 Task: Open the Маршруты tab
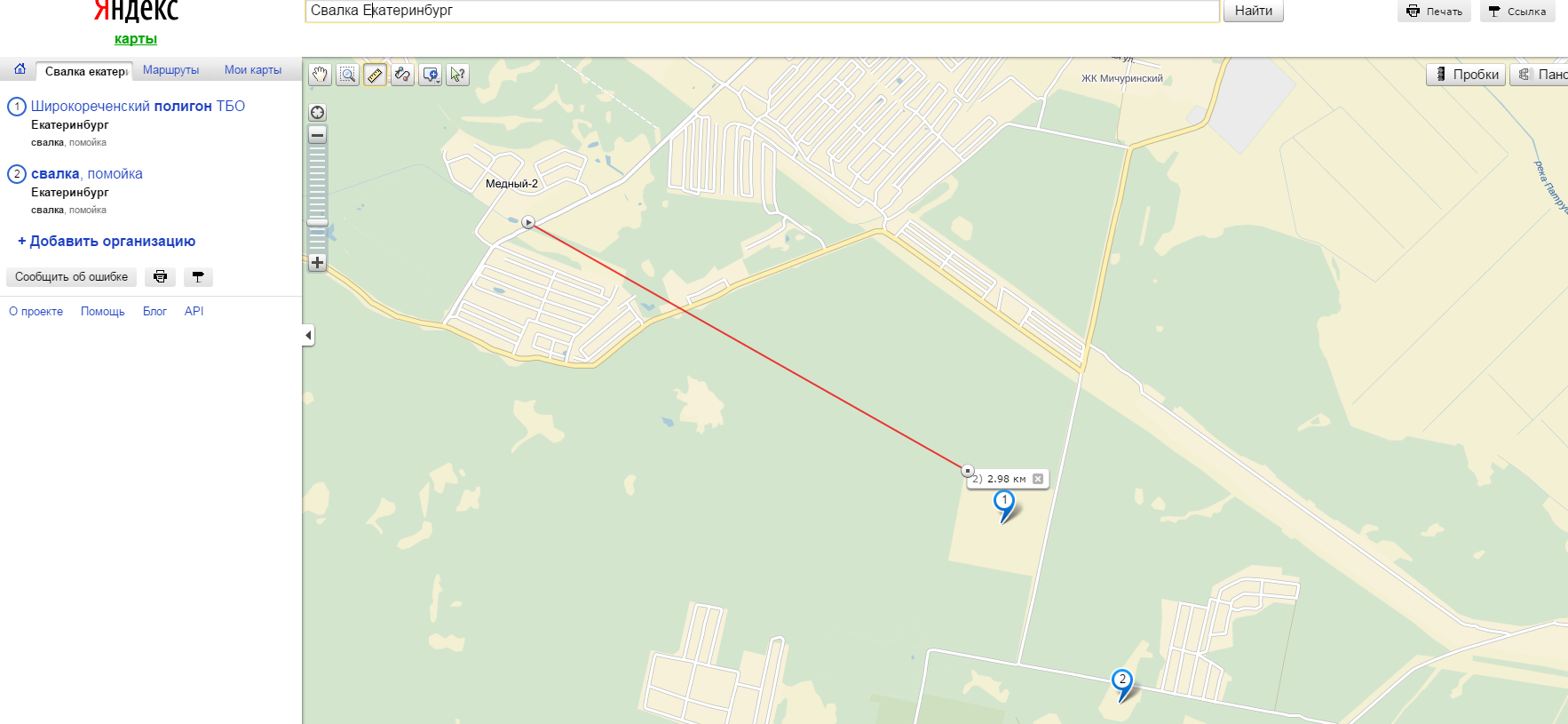pyautogui.click(x=170, y=70)
